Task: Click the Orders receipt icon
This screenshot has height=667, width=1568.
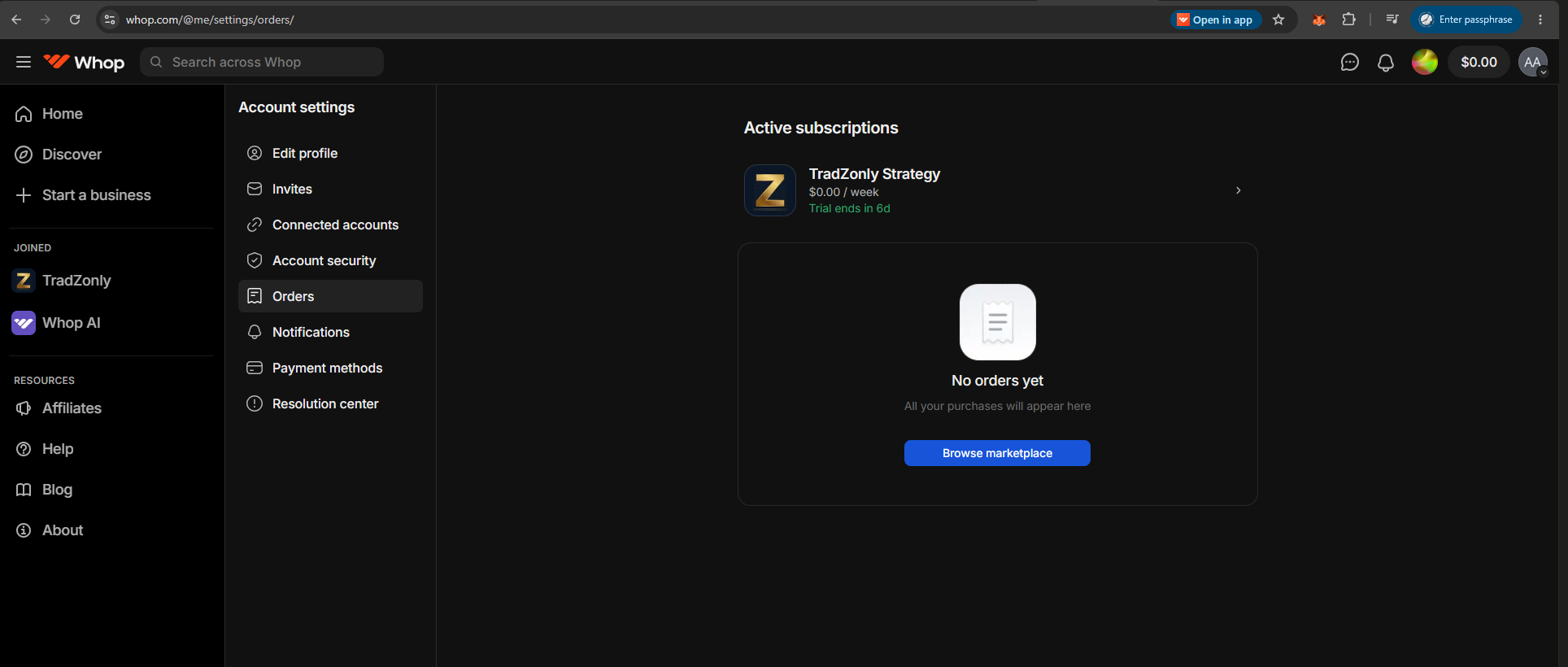Action: (x=255, y=296)
